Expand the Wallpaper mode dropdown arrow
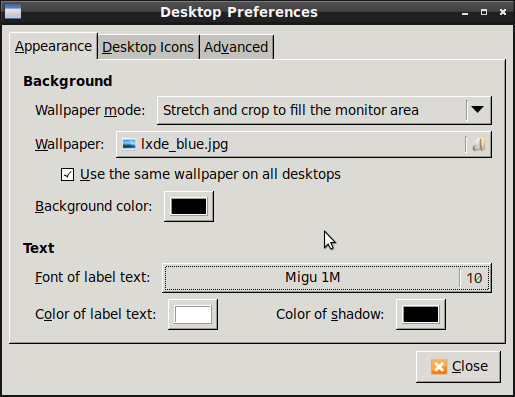 [478, 110]
